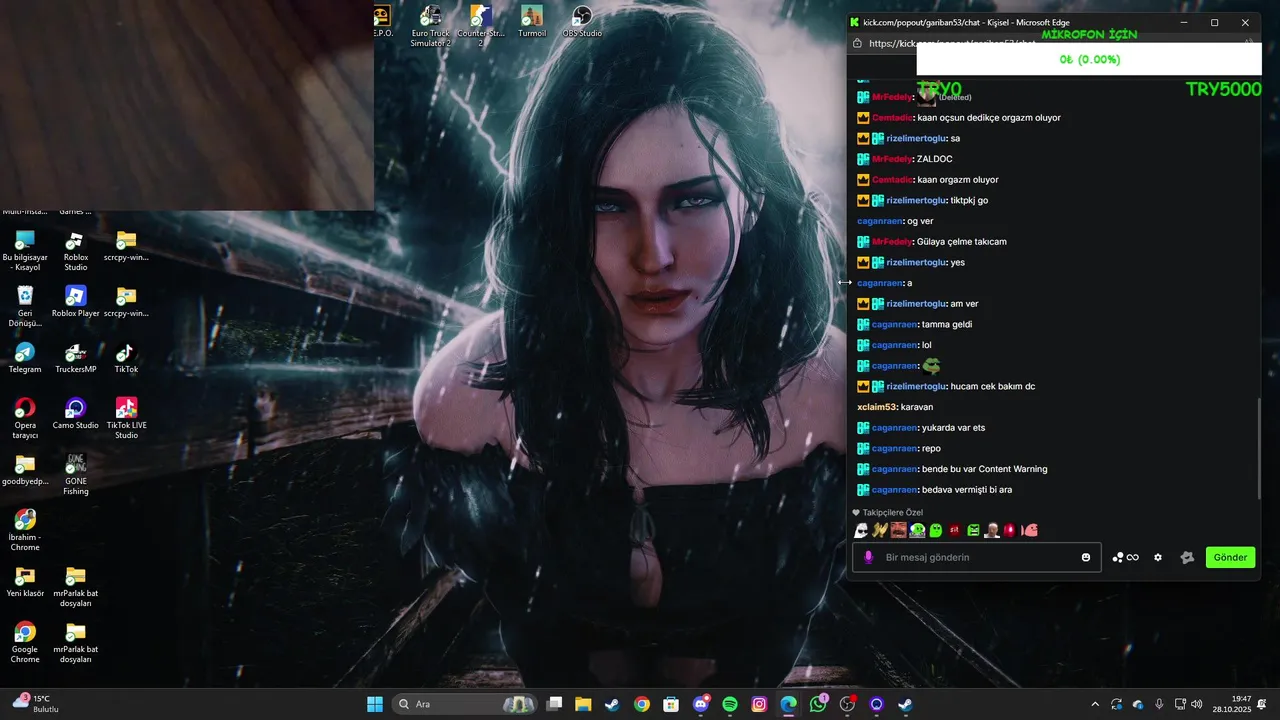
Task: Click the taskbar Ara search box
Action: 464,704
